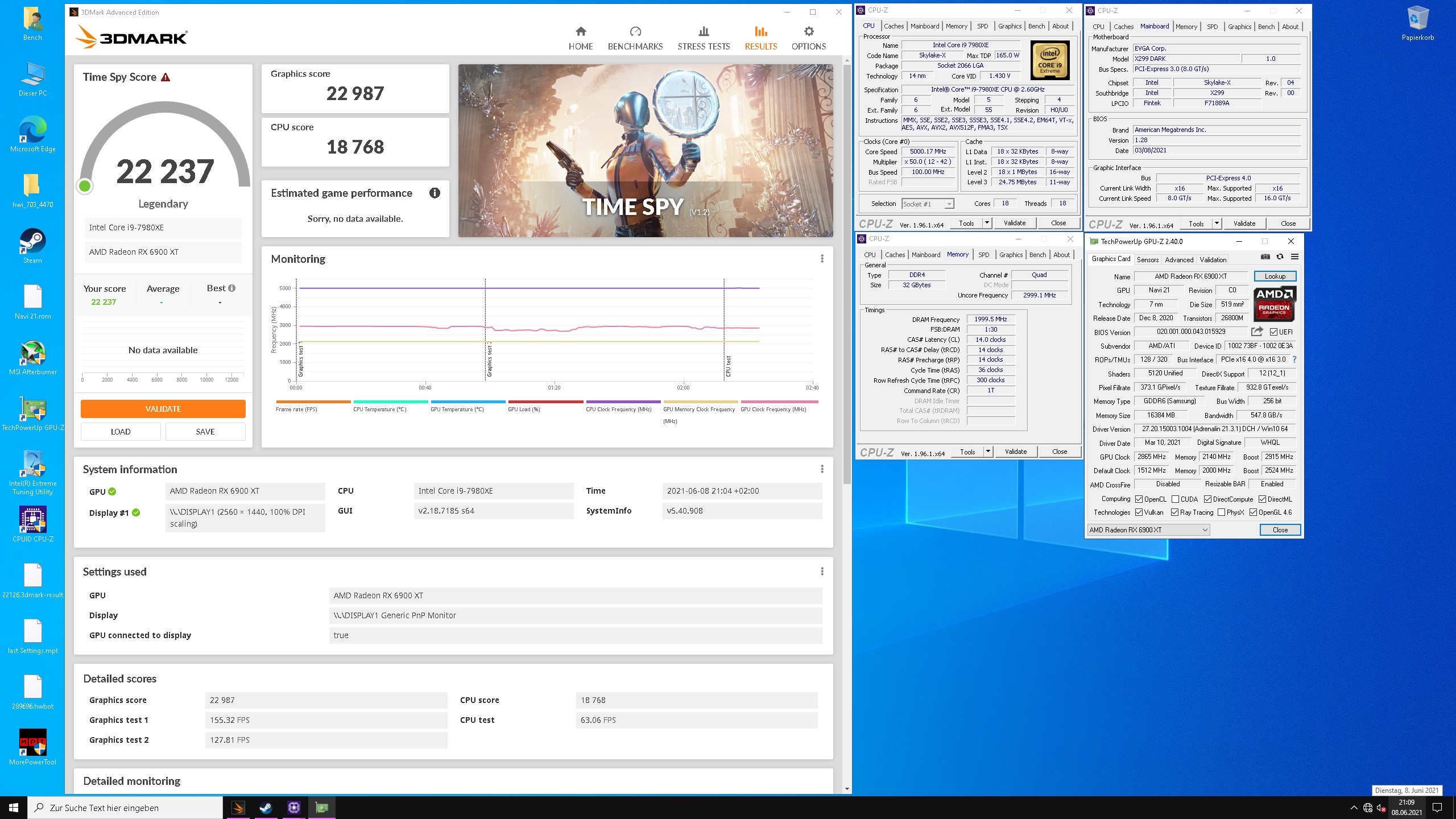
Task: Click the Windows Start button
Action: click(14, 808)
